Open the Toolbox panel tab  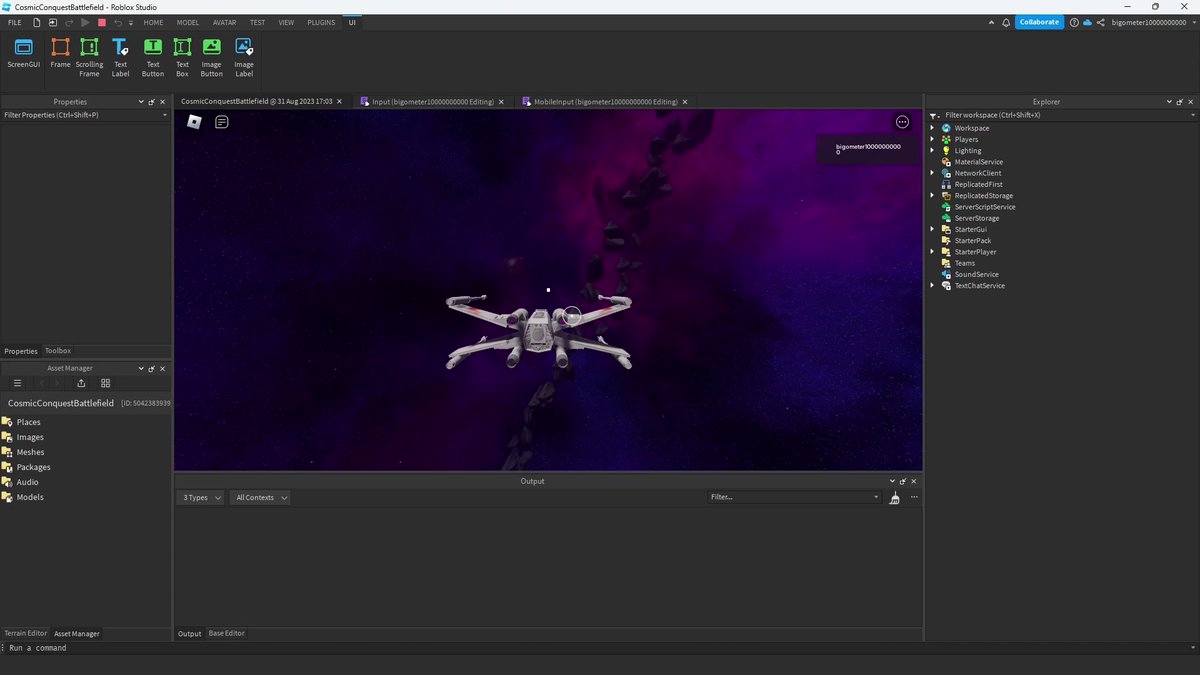tap(58, 351)
